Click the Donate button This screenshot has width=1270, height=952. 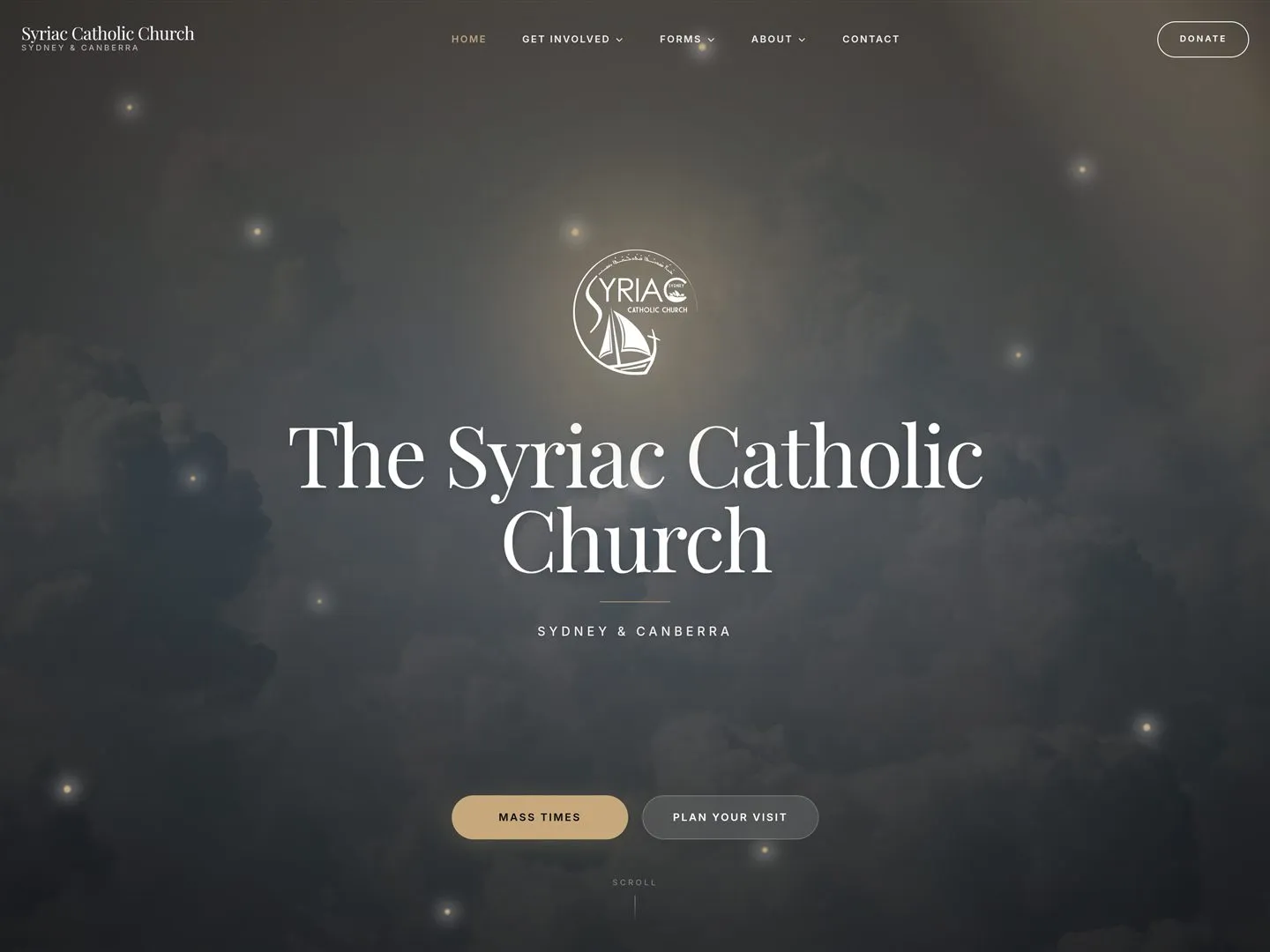(1203, 39)
